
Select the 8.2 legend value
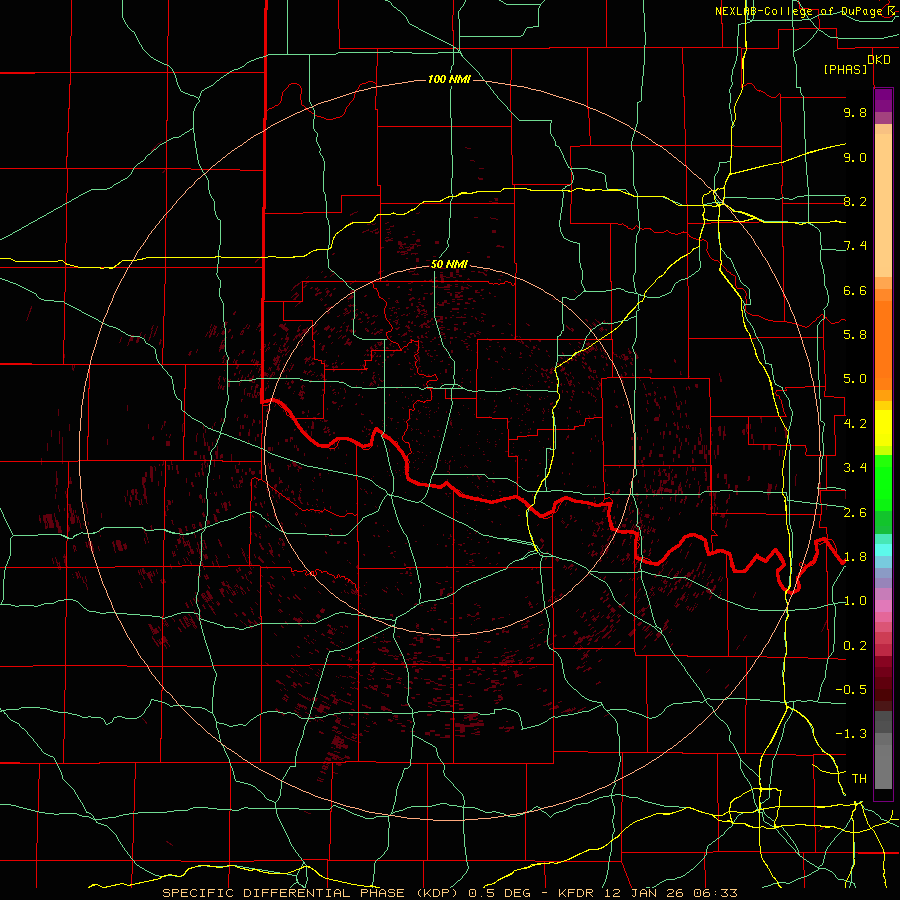coord(855,201)
